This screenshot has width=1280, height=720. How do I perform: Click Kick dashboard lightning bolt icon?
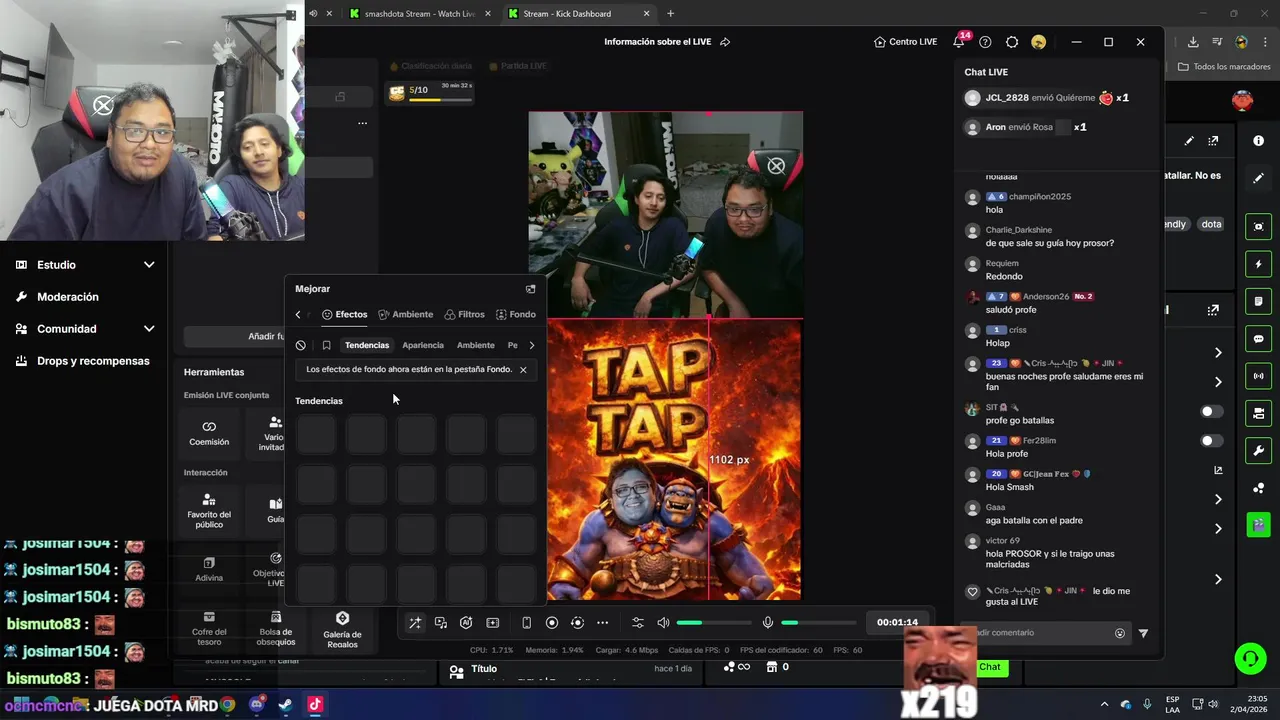click(1259, 264)
